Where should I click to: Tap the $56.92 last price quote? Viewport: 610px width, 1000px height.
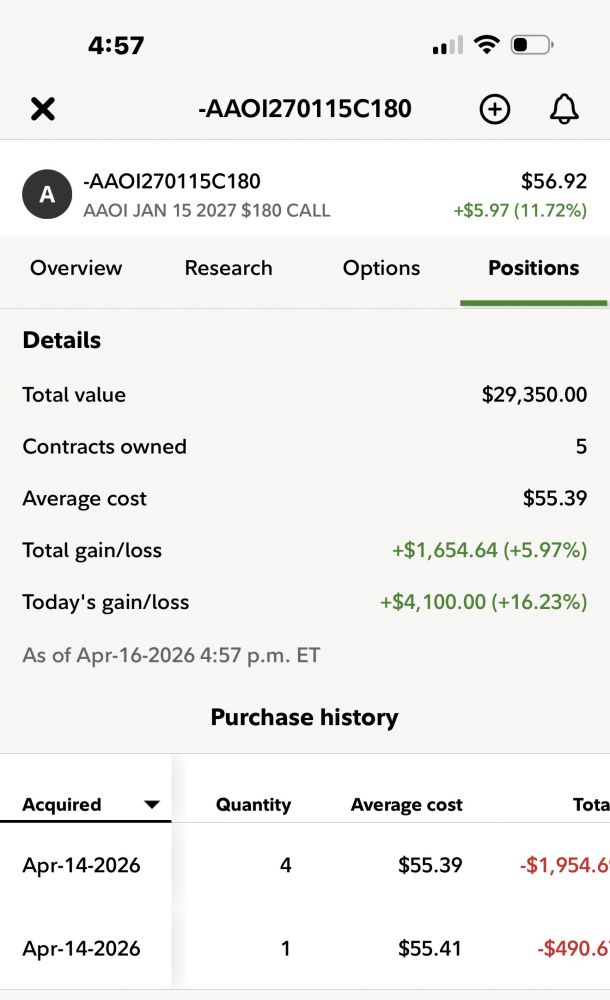(553, 181)
